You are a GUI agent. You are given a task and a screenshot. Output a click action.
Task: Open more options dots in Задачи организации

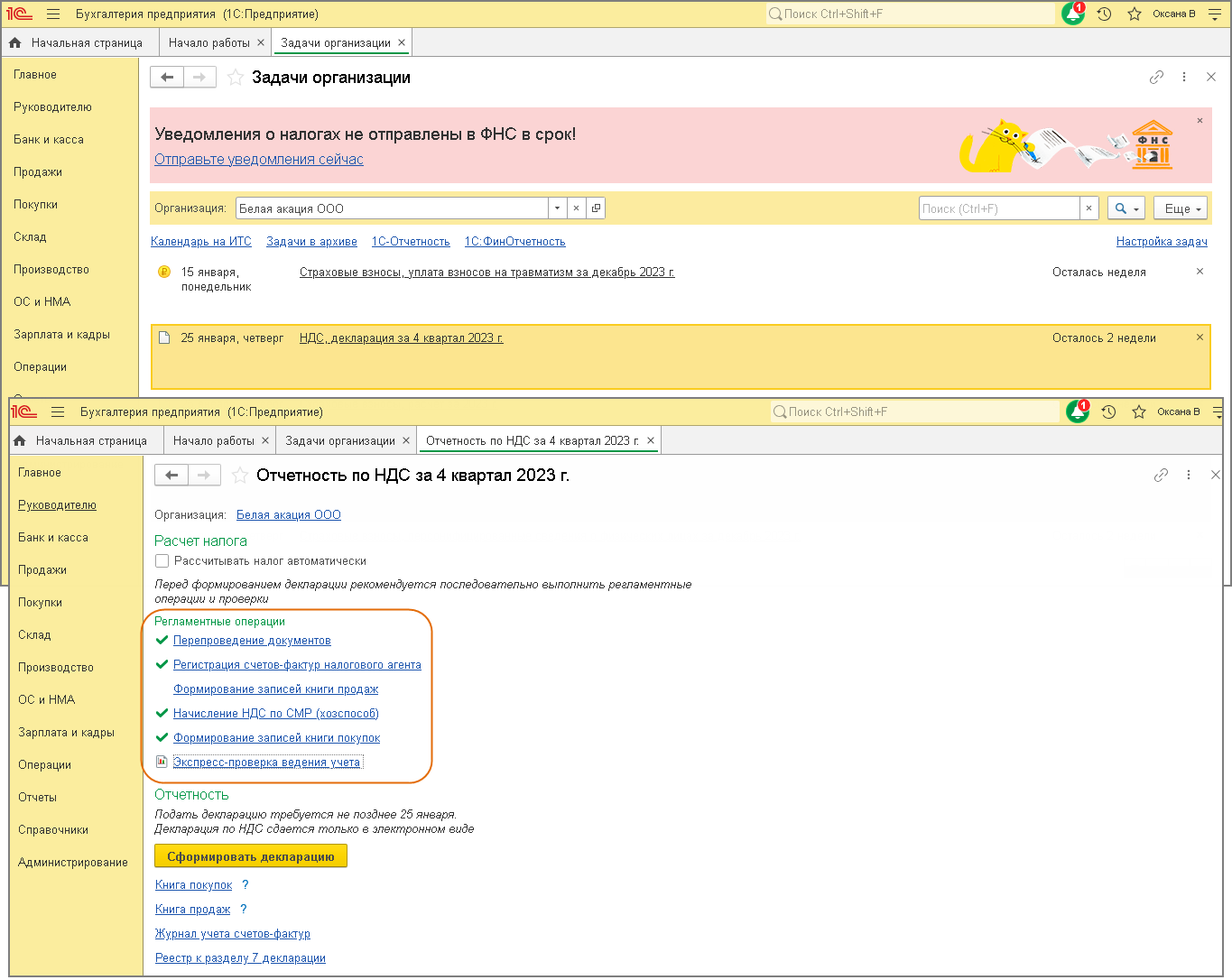click(1184, 78)
